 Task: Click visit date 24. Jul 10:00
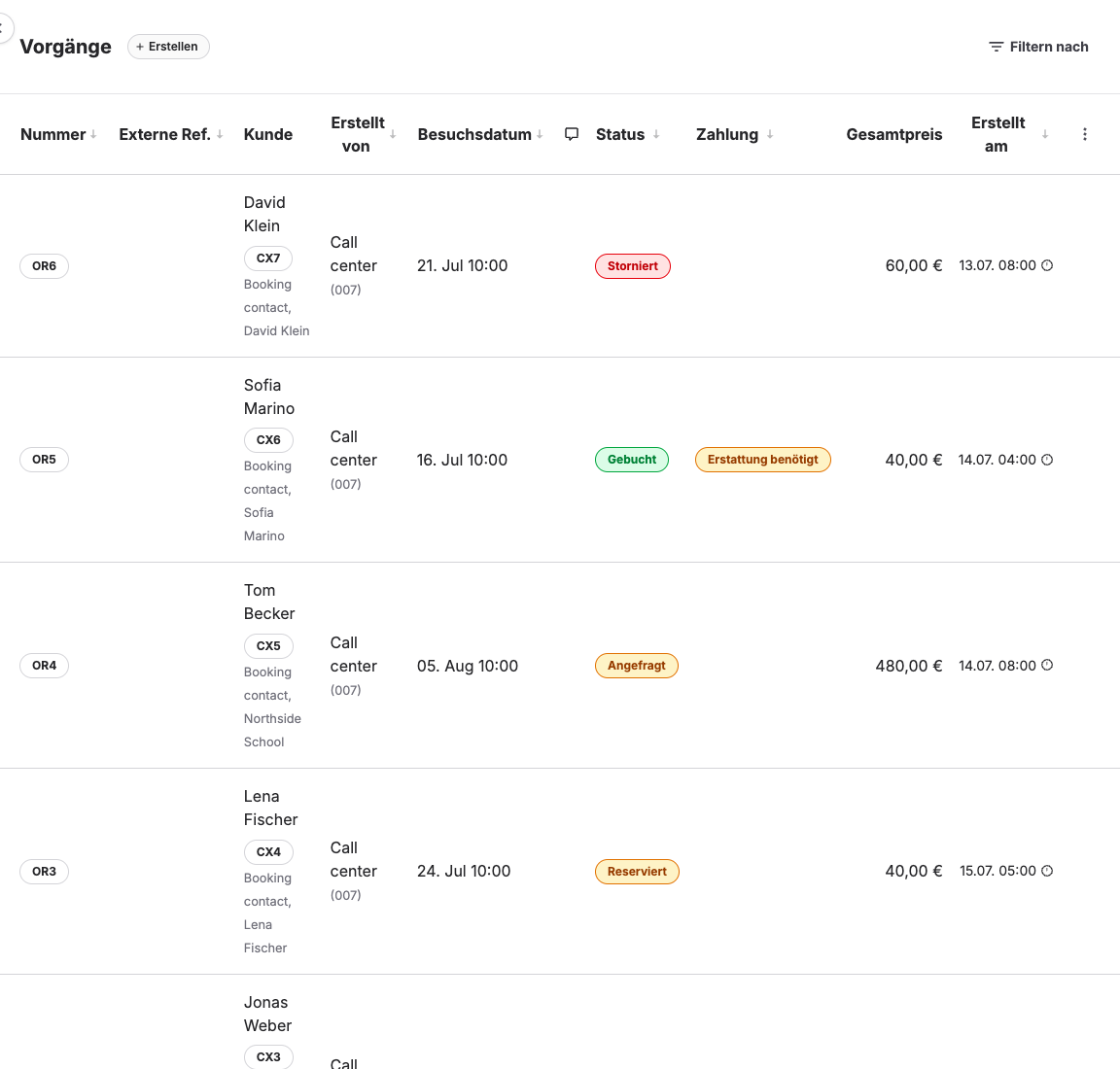tap(464, 871)
